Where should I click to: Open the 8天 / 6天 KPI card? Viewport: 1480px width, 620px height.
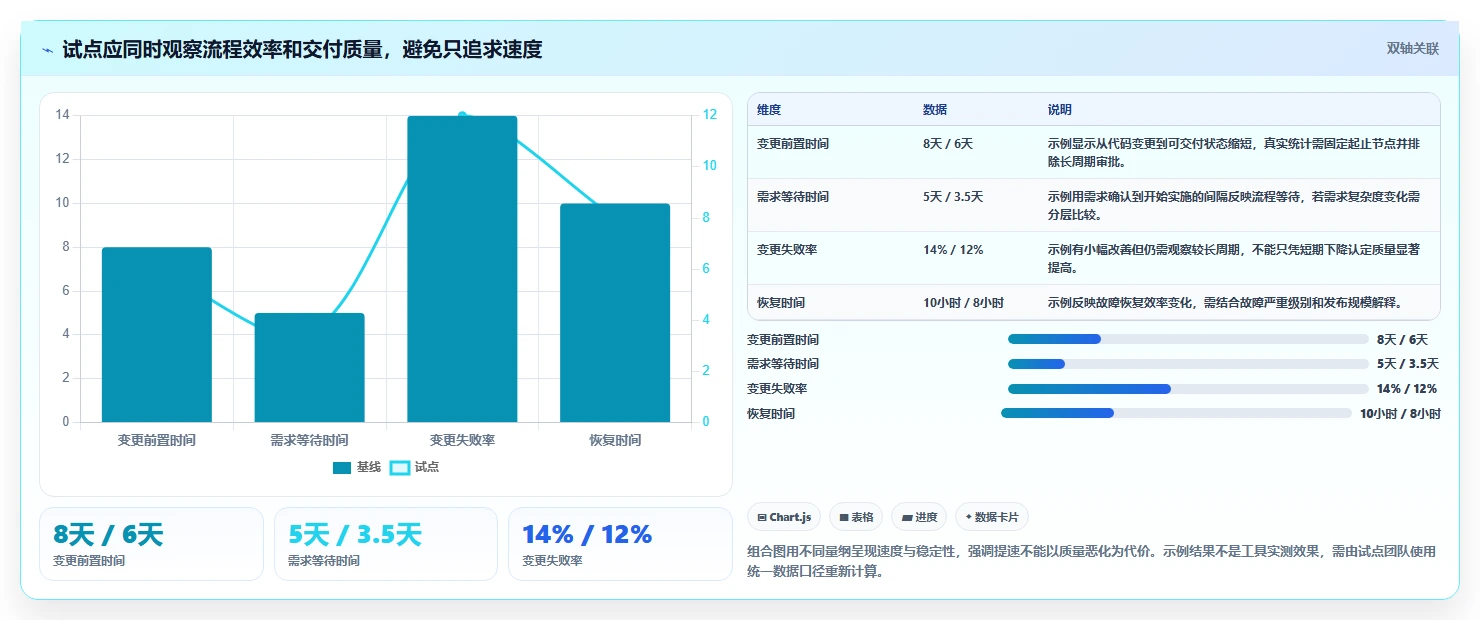tap(151, 544)
